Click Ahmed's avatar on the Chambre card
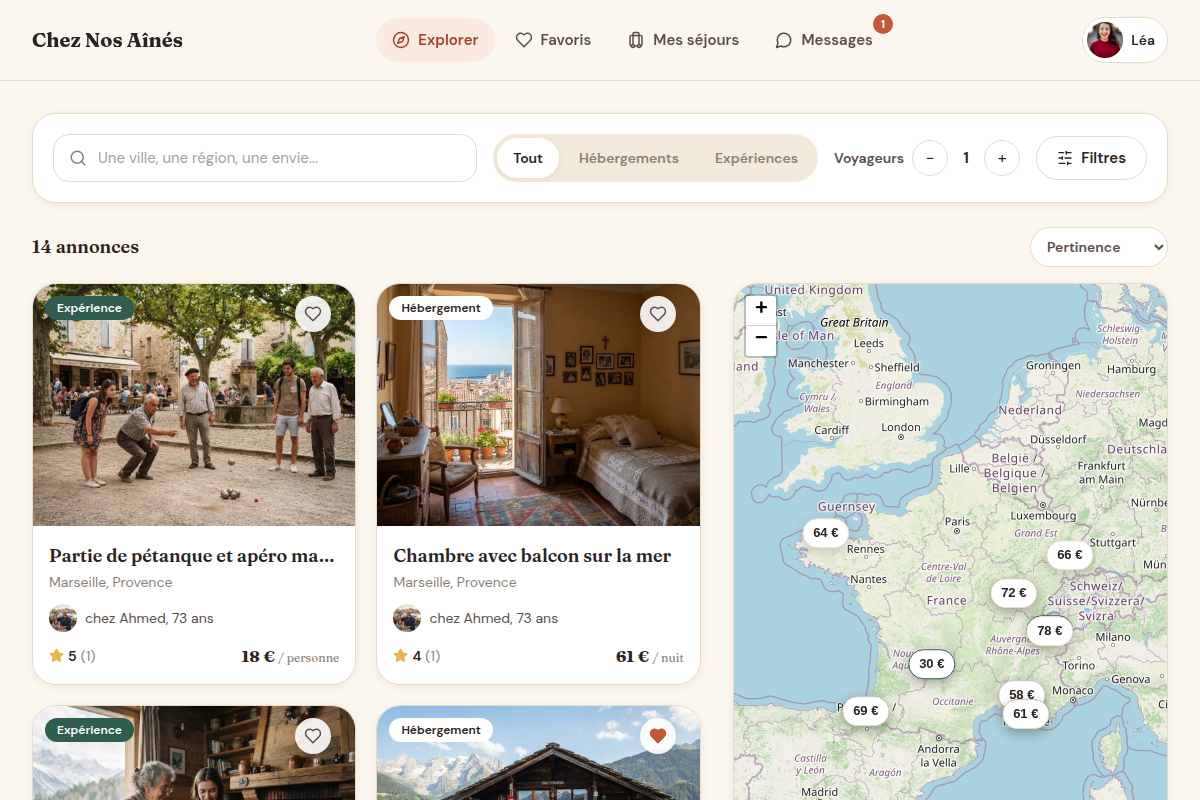Image resolution: width=1200 pixels, height=800 pixels. pos(407,618)
